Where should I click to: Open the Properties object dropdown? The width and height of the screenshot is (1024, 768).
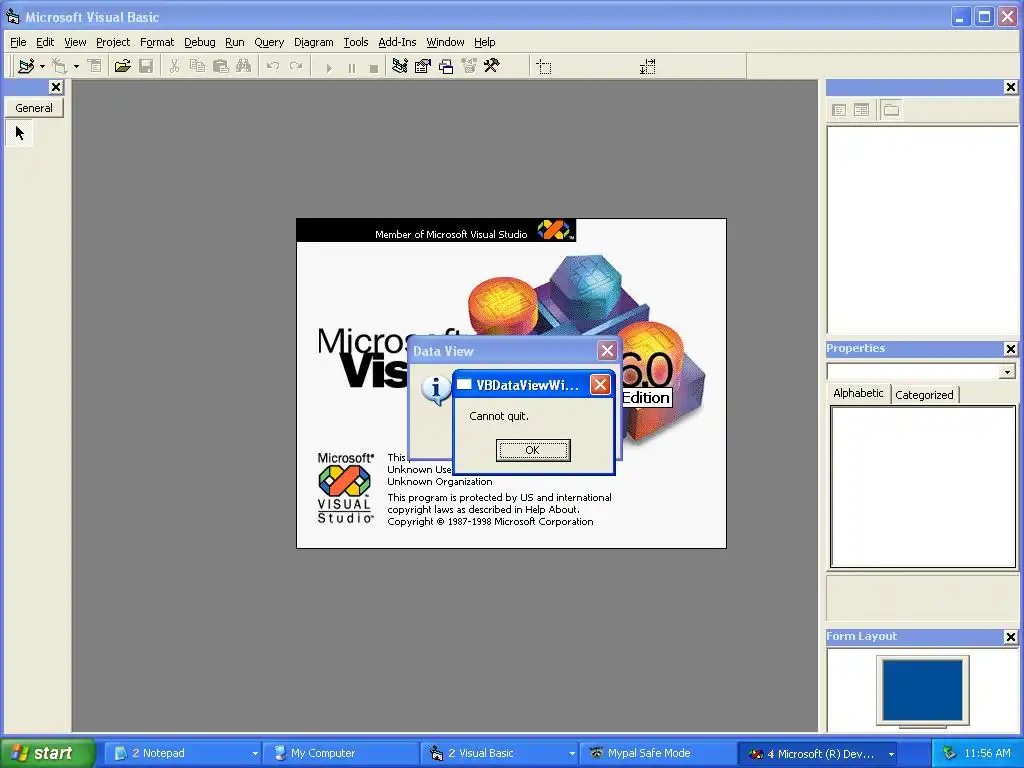point(1007,372)
